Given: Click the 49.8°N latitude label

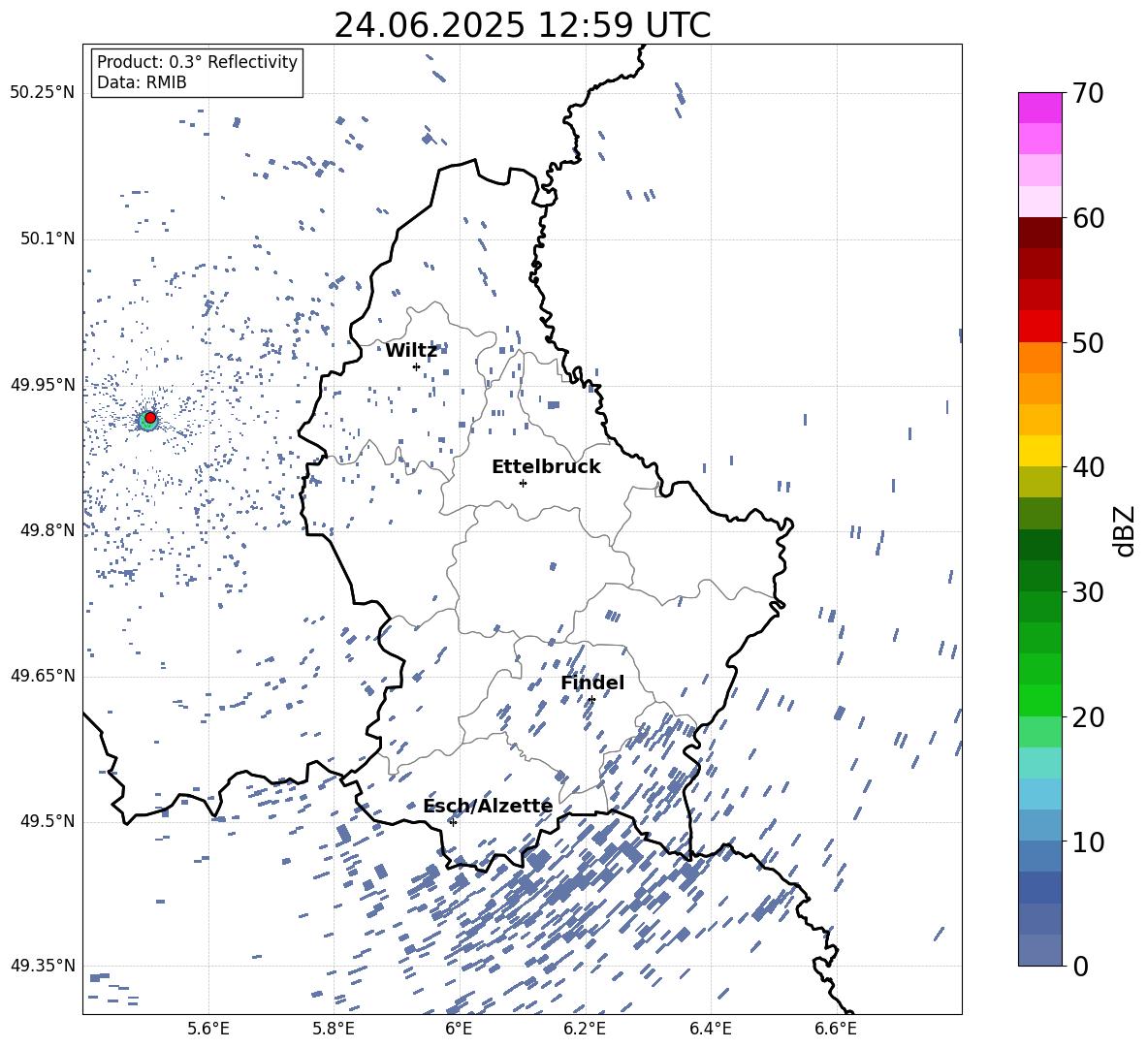Looking at the screenshot, I should click(x=48, y=530).
